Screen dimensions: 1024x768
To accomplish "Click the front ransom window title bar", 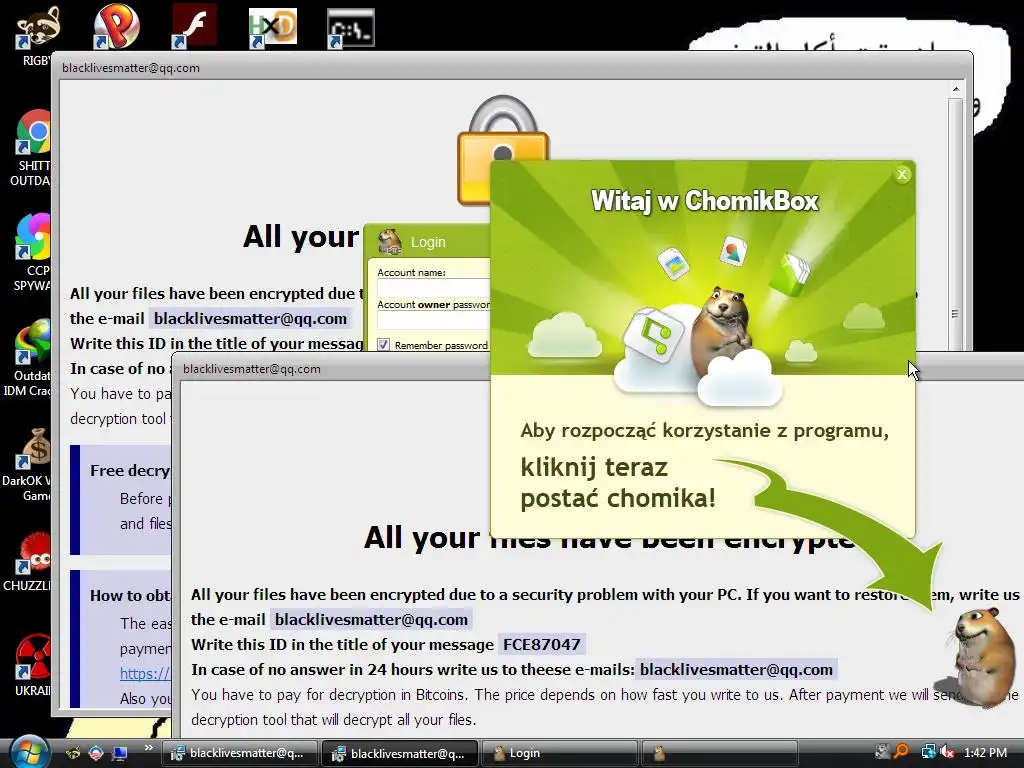I will 333,368.
